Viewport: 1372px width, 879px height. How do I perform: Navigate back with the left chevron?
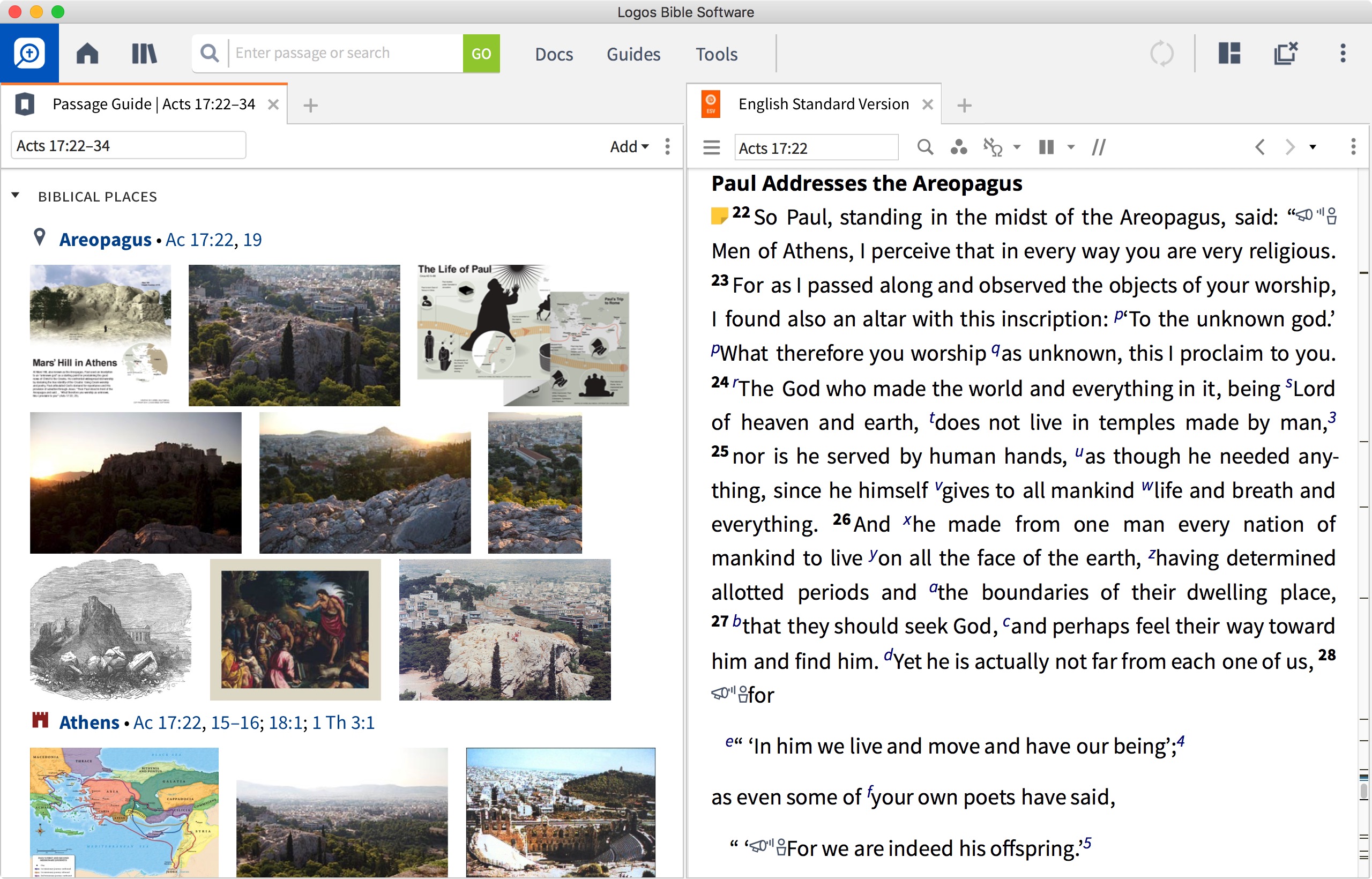1260,147
